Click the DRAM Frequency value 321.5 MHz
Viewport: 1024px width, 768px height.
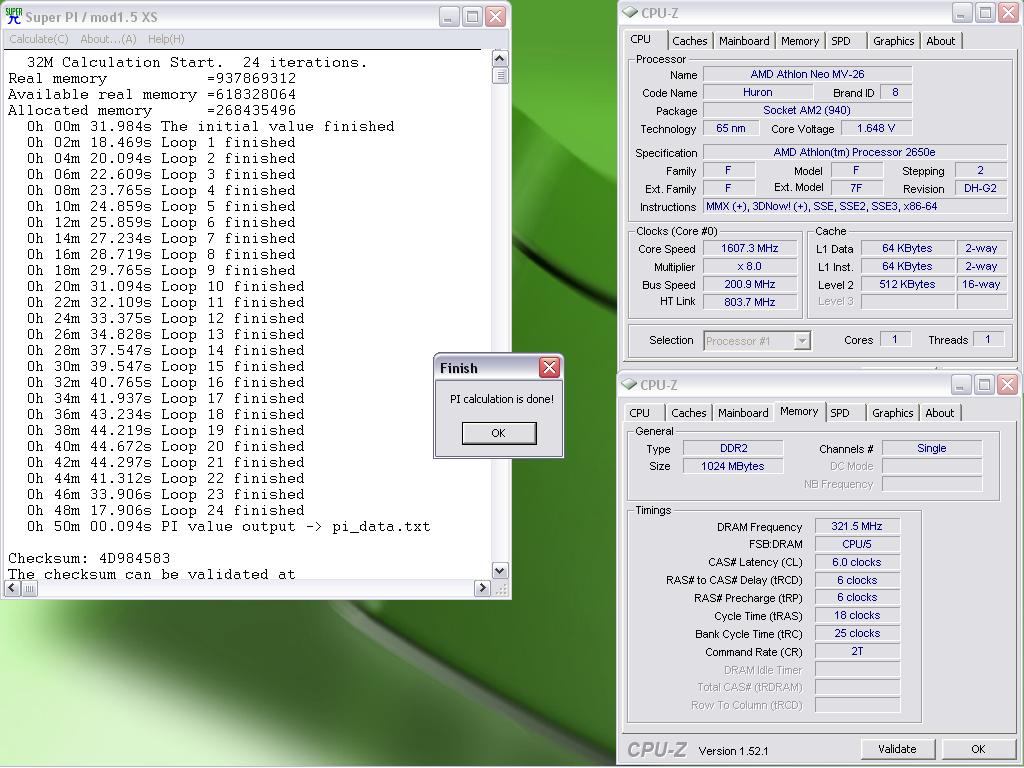point(857,526)
